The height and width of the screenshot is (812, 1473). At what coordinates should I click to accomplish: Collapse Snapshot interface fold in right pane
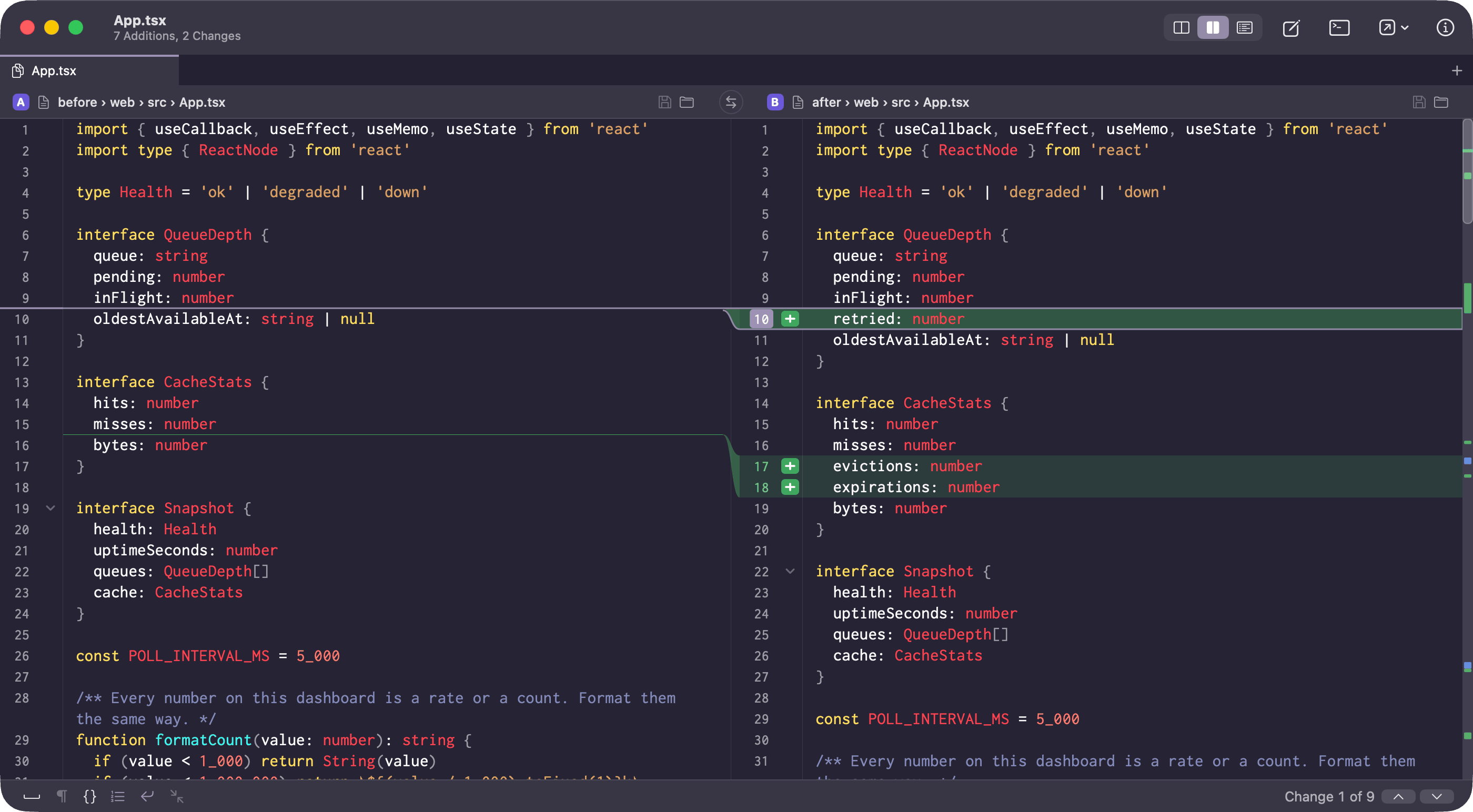(790, 571)
